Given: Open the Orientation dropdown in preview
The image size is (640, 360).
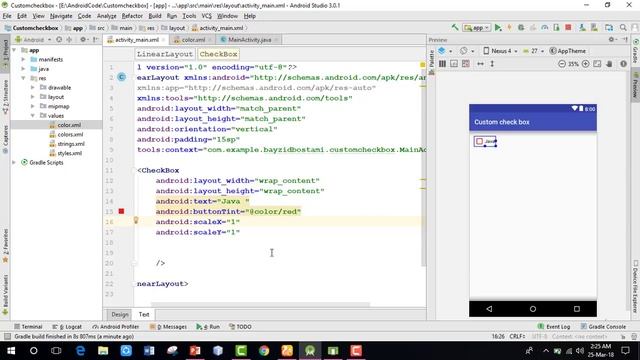Looking at the screenshot, I should [467, 51].
